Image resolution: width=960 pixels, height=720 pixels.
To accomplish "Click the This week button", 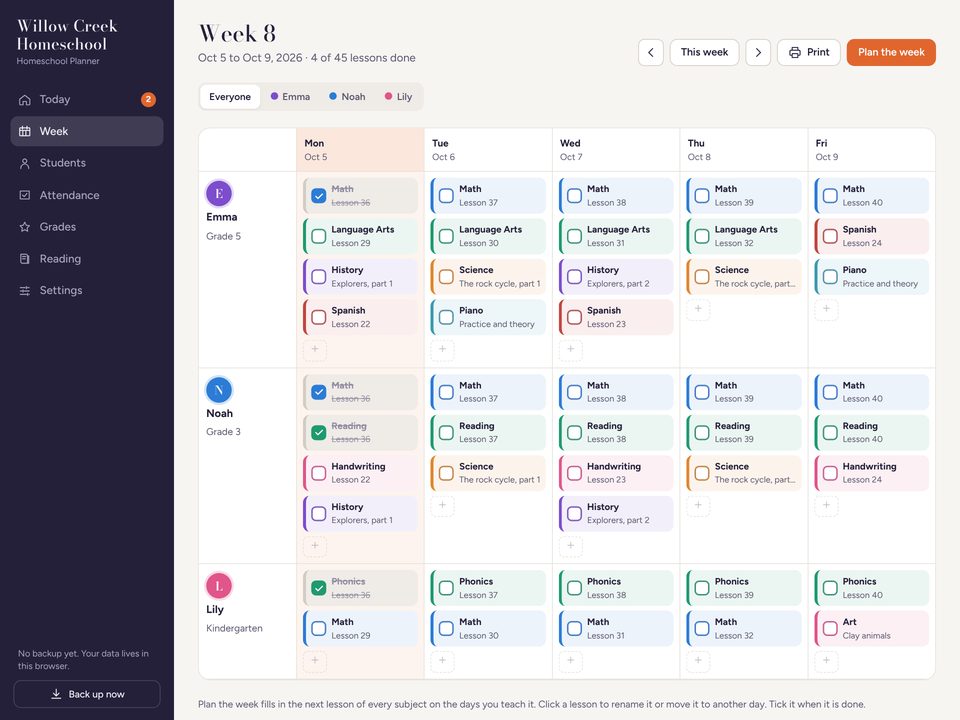I will click(704, 53).
